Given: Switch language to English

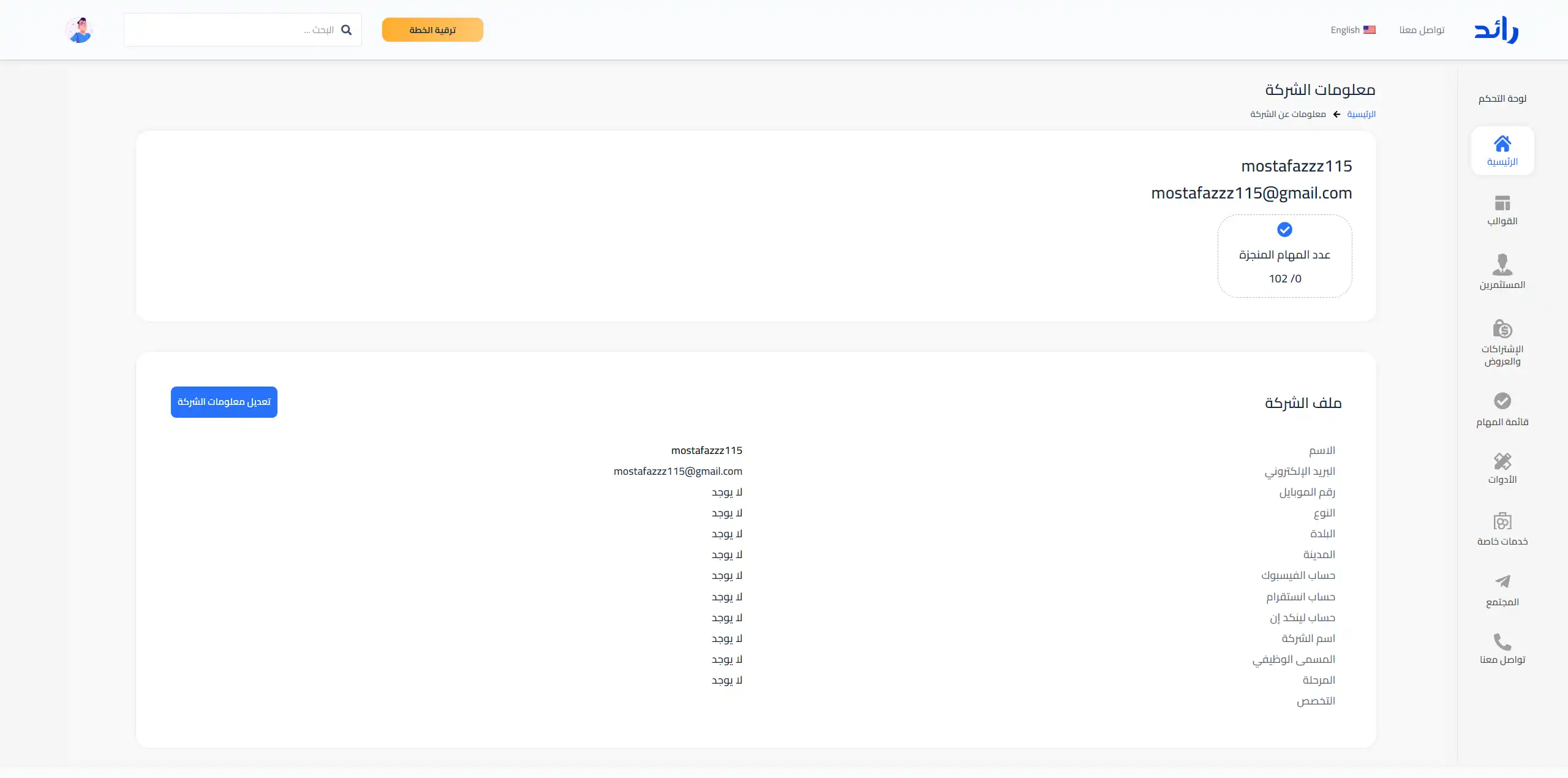Looking at the screenshot, I should coord(1352,30).
